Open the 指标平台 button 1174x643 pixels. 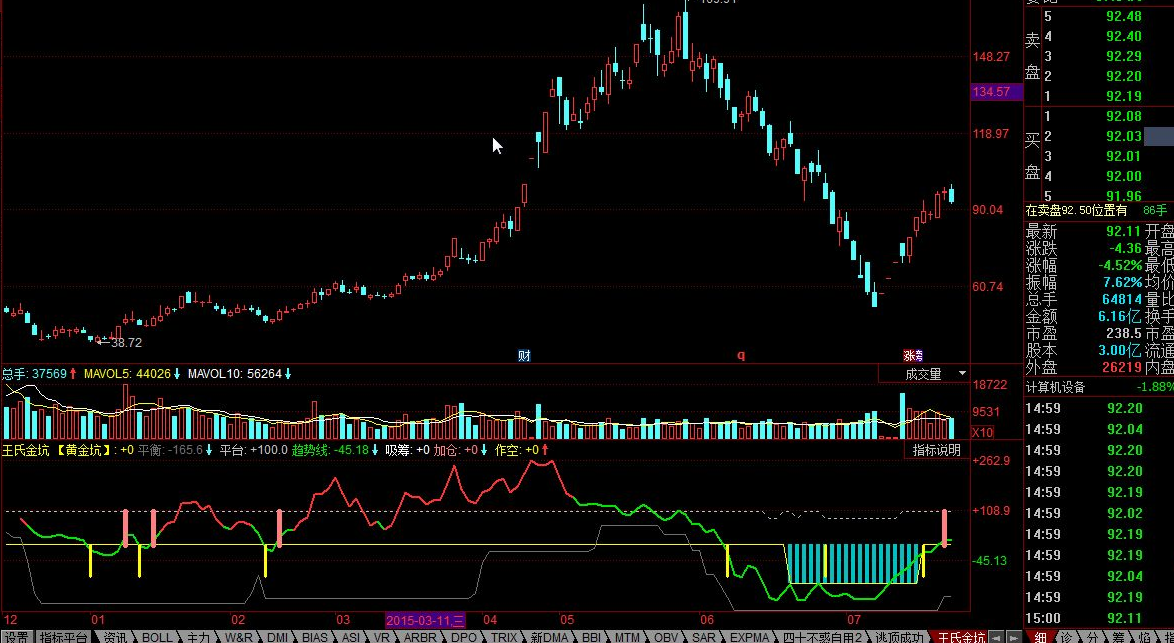64,637
